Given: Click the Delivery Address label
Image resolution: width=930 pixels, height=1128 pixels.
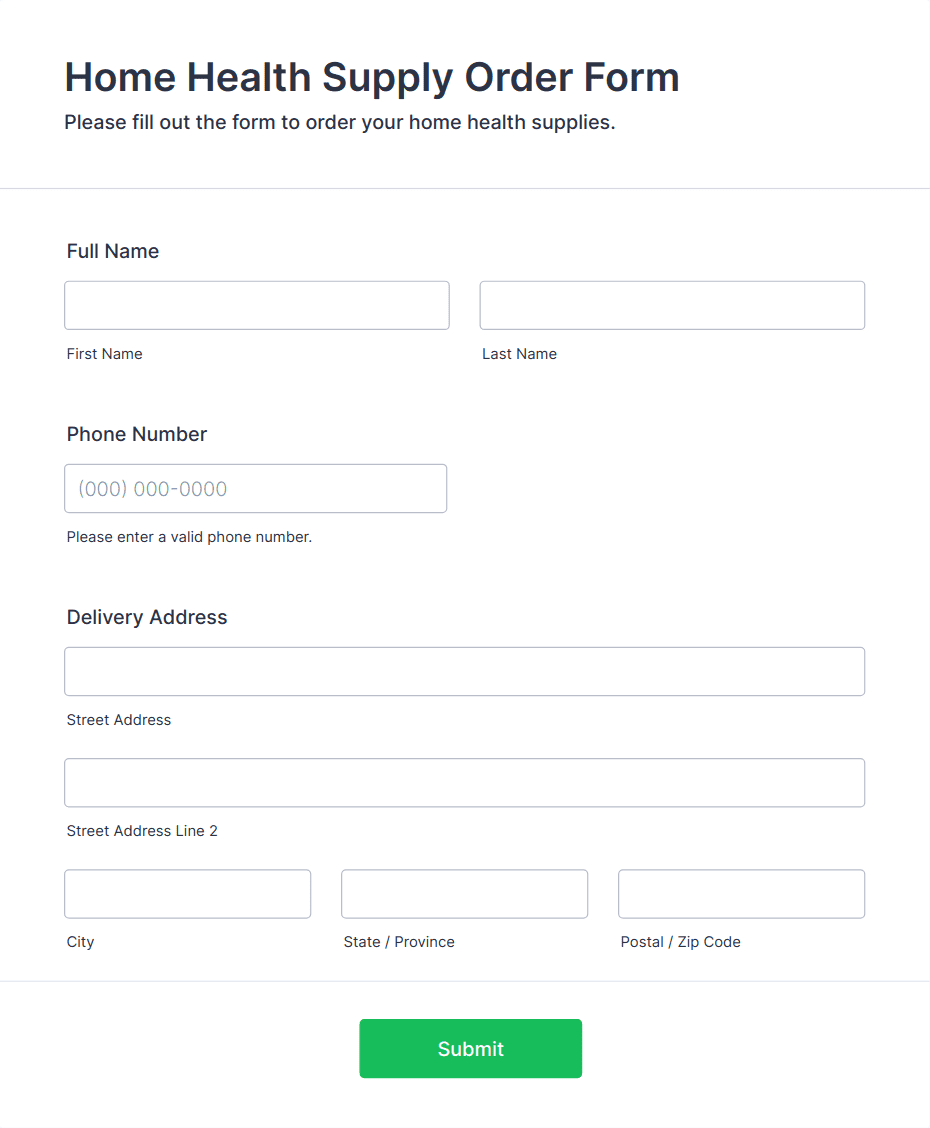Looking at the screenshot, I should (147, 617).
